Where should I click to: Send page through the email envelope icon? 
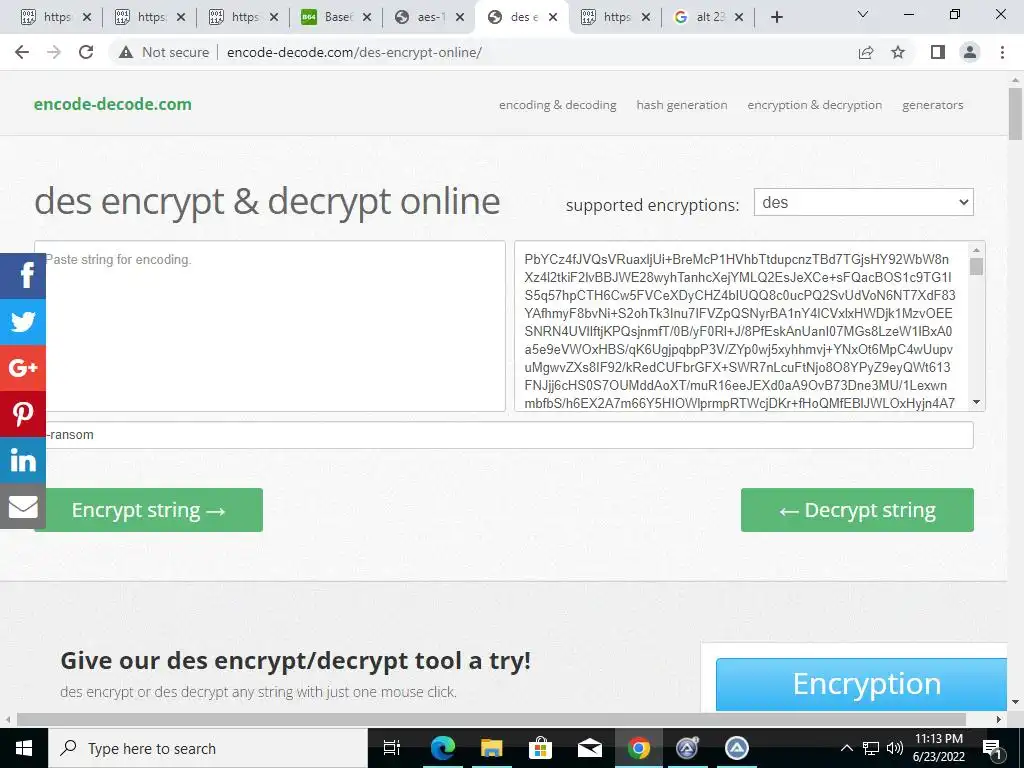(x=23, y=506)
